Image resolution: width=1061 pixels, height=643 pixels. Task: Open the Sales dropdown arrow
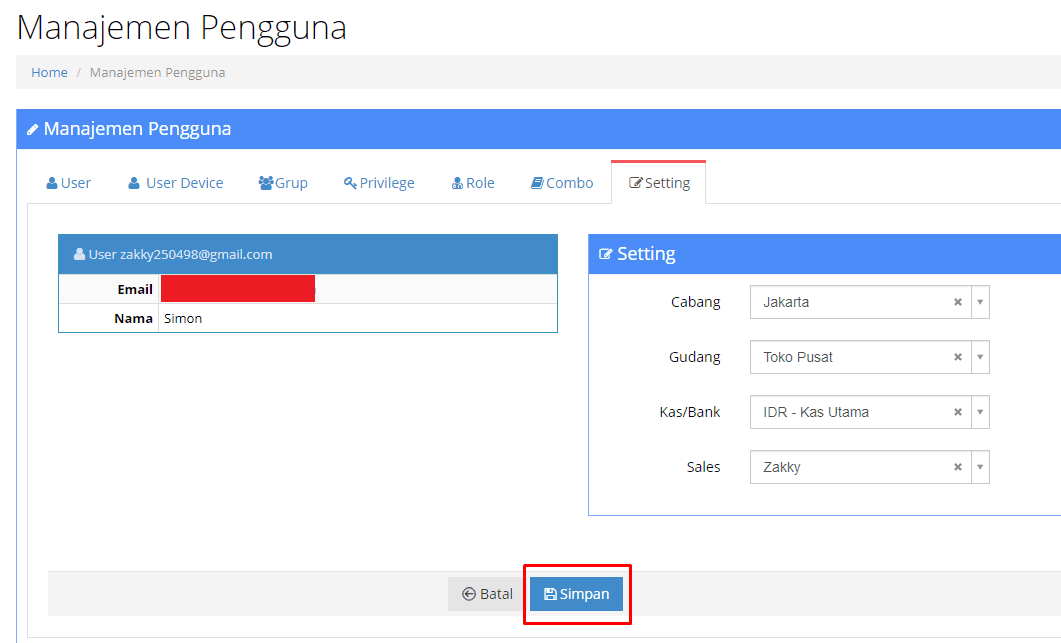(980, 467)
